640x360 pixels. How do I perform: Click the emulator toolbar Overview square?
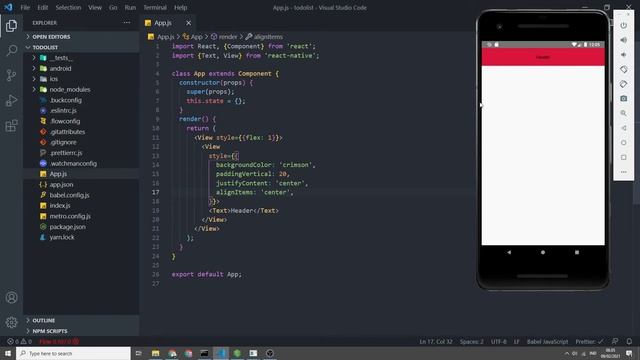point(623,158)
